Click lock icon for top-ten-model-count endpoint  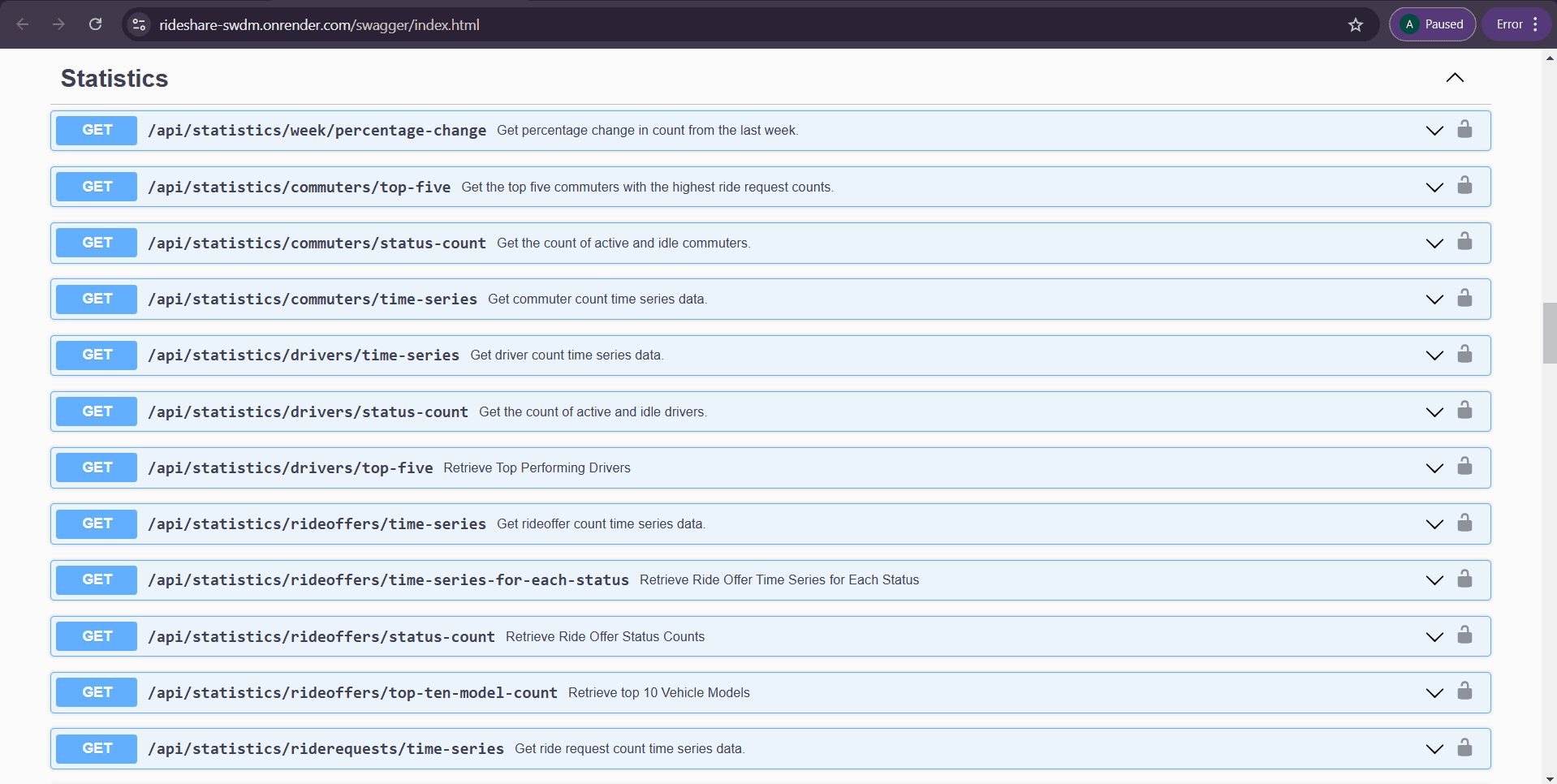pos(1464,691)
